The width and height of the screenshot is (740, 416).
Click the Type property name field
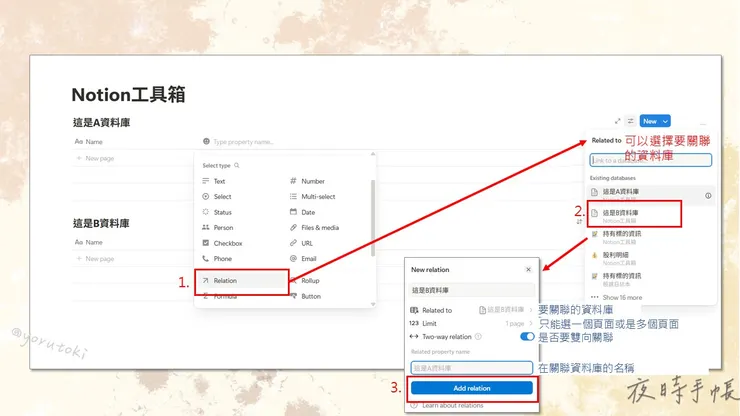[243, 142]
